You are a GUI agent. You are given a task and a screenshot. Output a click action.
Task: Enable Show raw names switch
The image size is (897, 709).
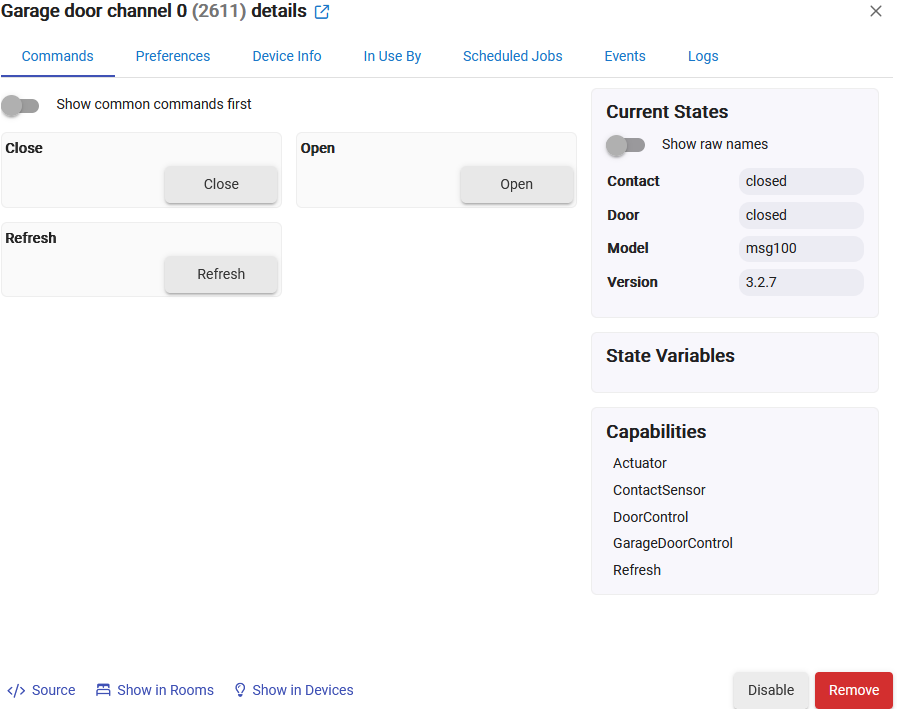(625, 145)
